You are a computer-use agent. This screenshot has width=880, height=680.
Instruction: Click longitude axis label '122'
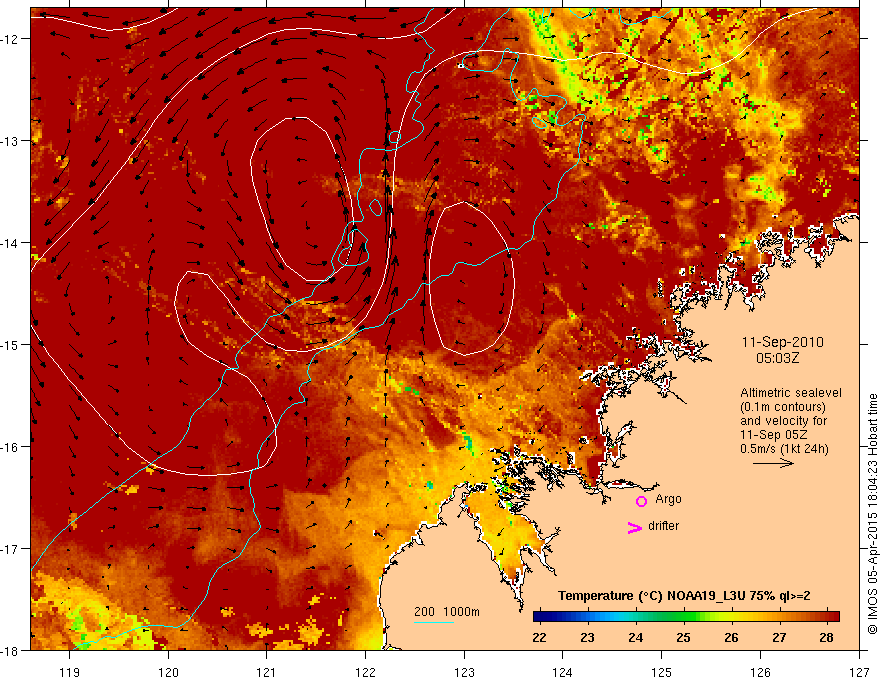click(365, 672)
